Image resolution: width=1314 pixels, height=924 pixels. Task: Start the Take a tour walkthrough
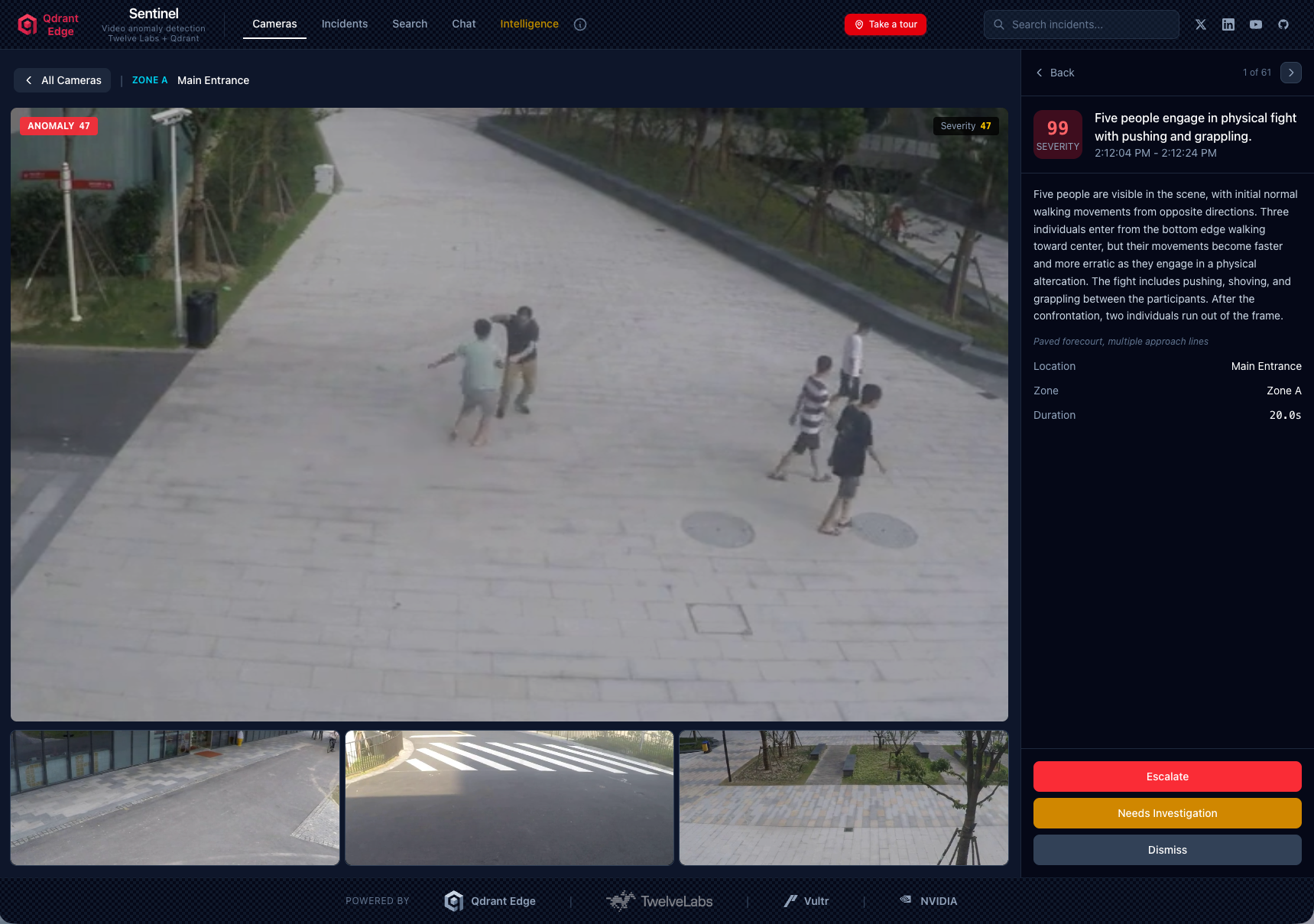coord(884,24)
